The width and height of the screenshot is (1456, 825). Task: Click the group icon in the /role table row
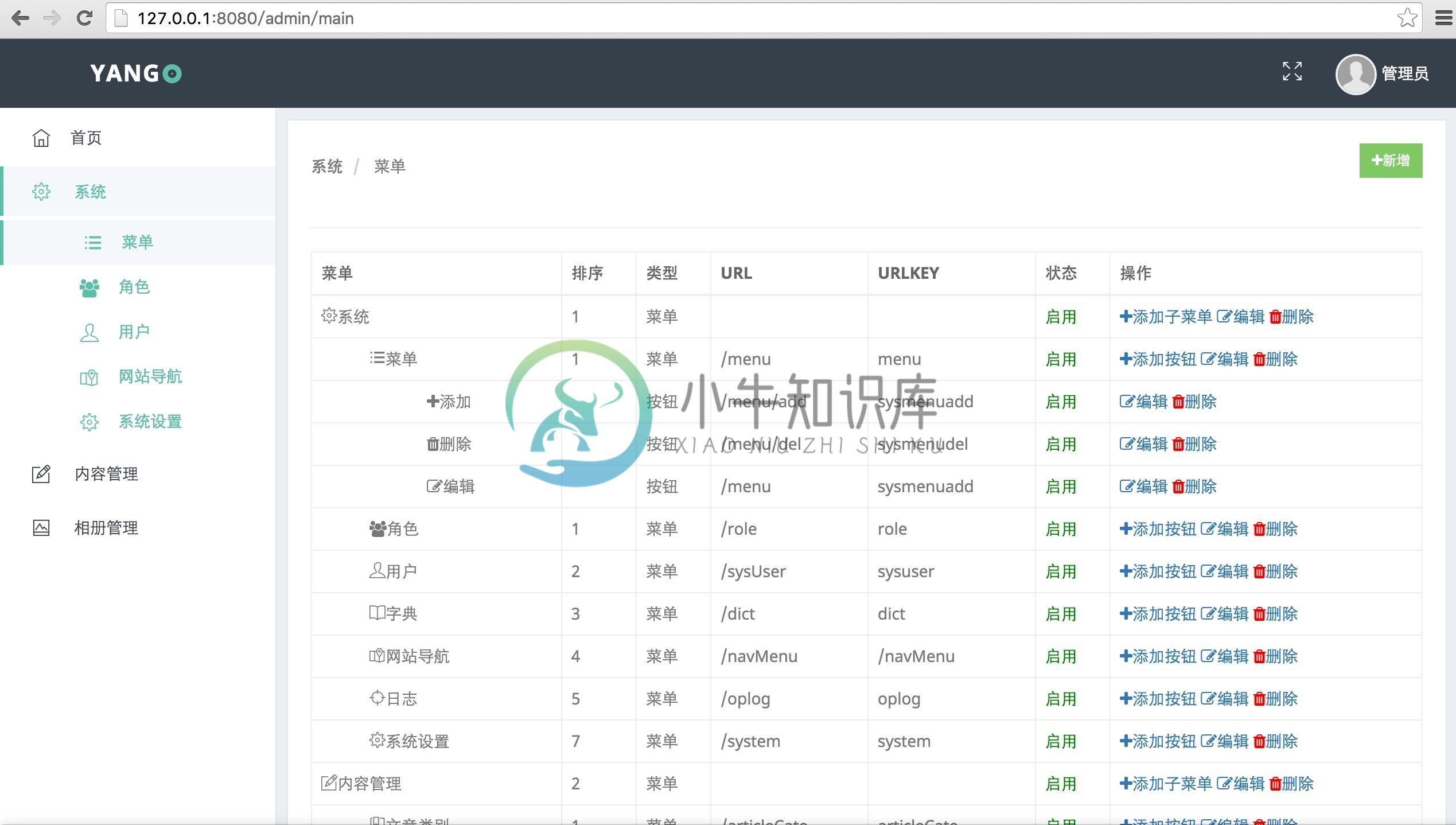pyautogui.click(x=377, y=528)
